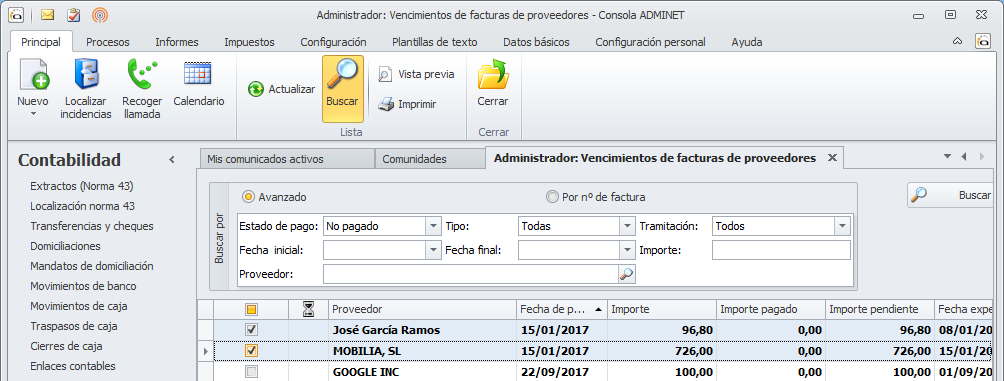Screen dimensions: 1004x381
Task: Click the Imprimir printer icon
Action: (x=385, y=104)
